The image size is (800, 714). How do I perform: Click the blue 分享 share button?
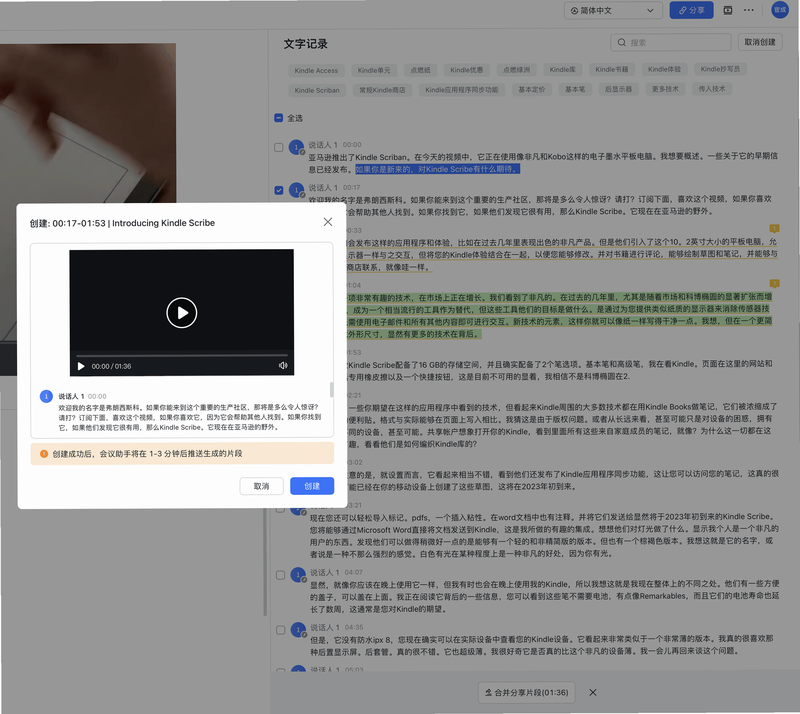(691, 11)
